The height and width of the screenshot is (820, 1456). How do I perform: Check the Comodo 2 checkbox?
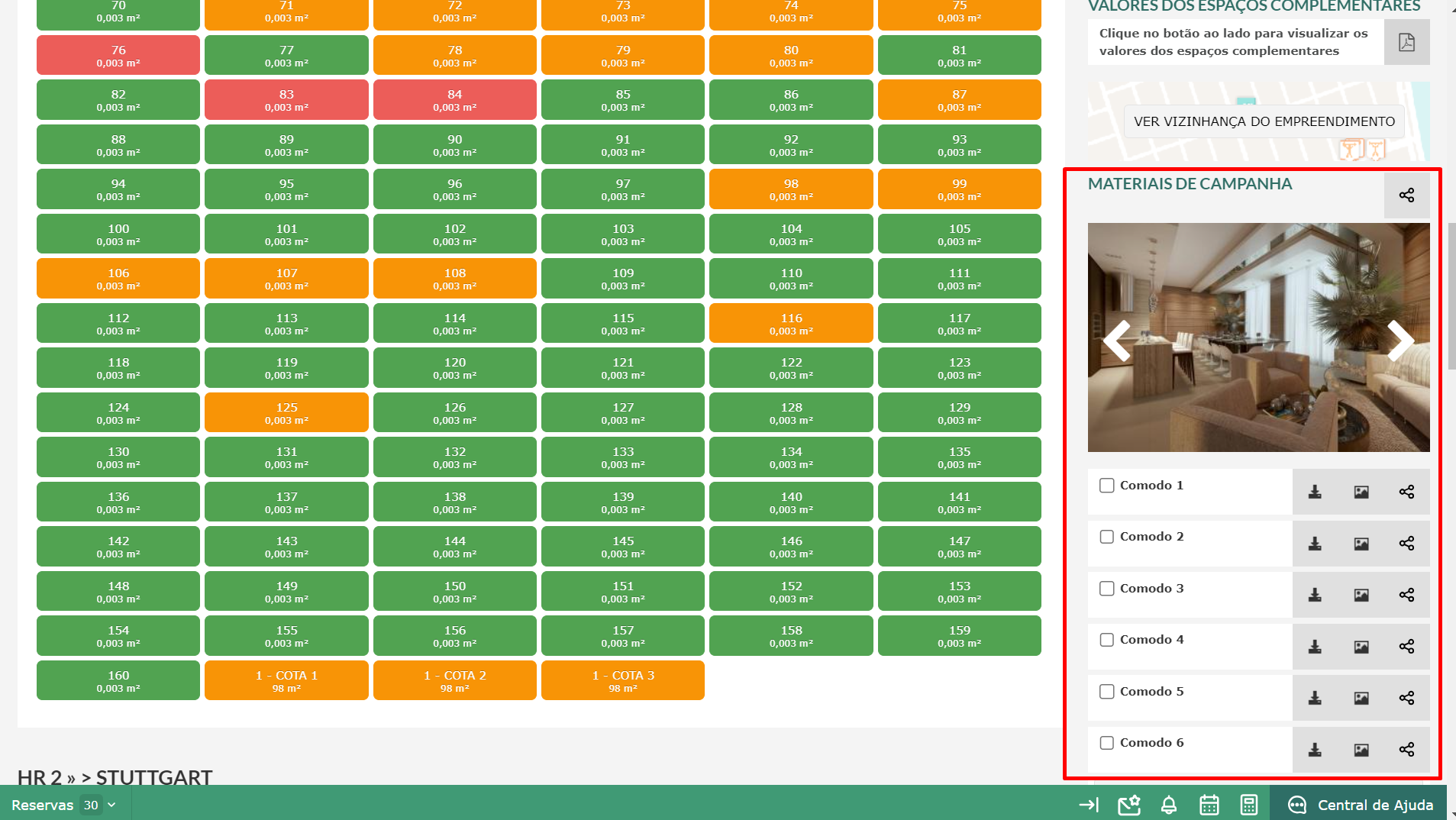tap(1106, 537)
